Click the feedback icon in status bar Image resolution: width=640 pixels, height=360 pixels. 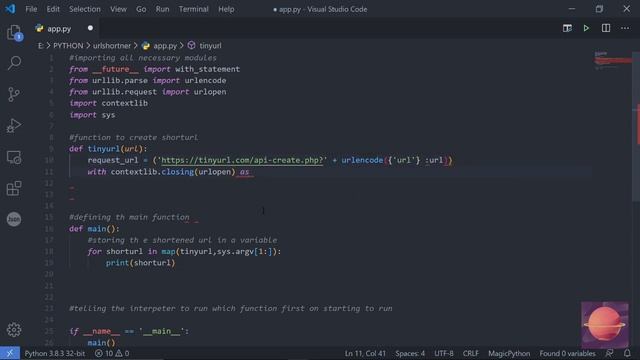pyautogui.click(x=609, y=353)
